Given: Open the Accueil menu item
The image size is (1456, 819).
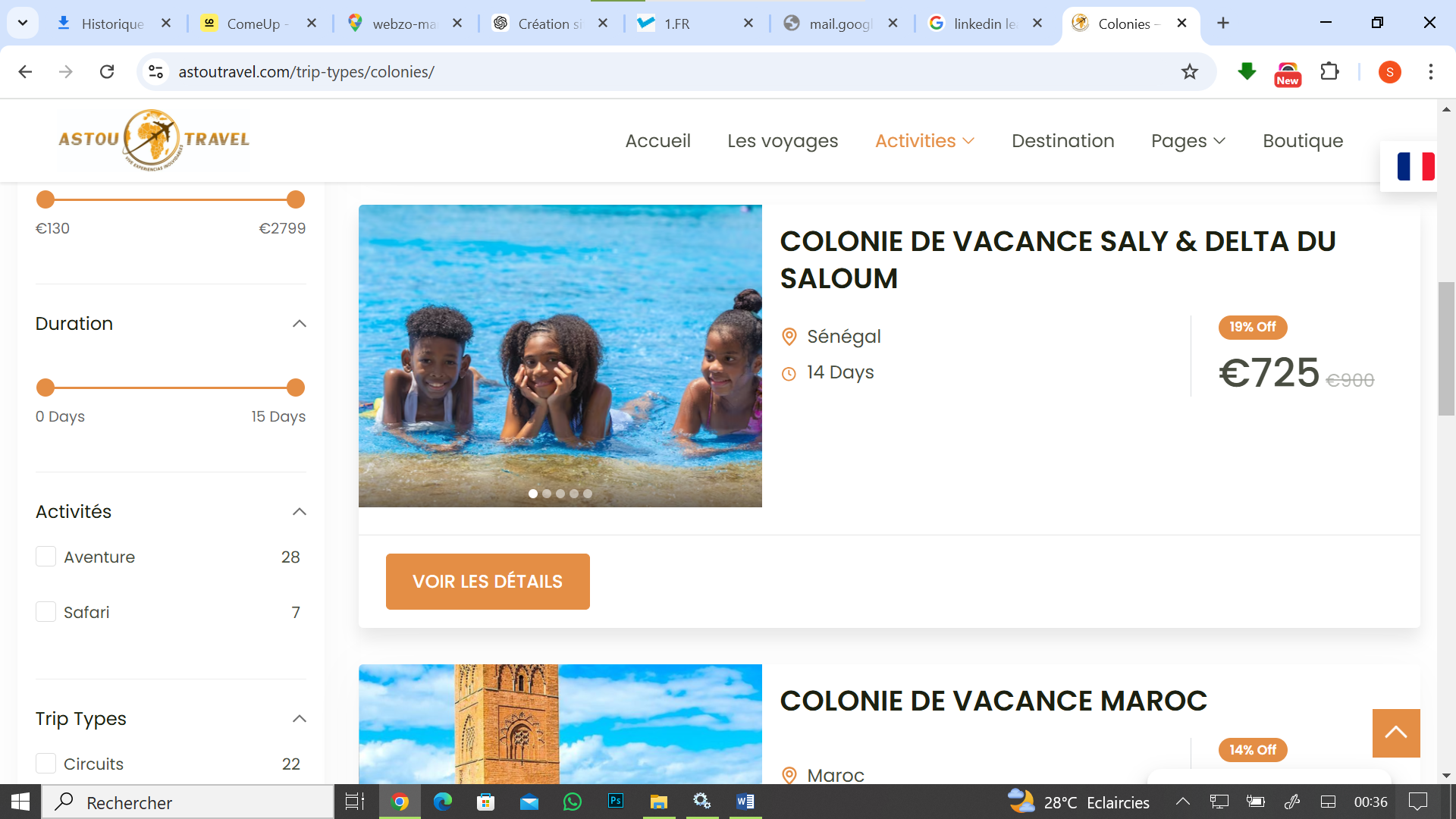Looking at the screenshot, I should pos(657,141).
